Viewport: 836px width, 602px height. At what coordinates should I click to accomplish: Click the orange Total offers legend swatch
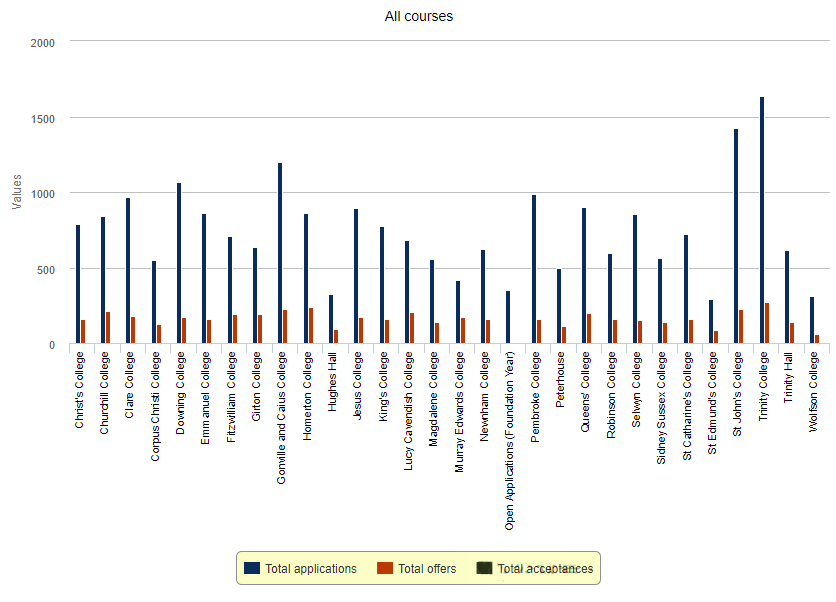(385, 569)
